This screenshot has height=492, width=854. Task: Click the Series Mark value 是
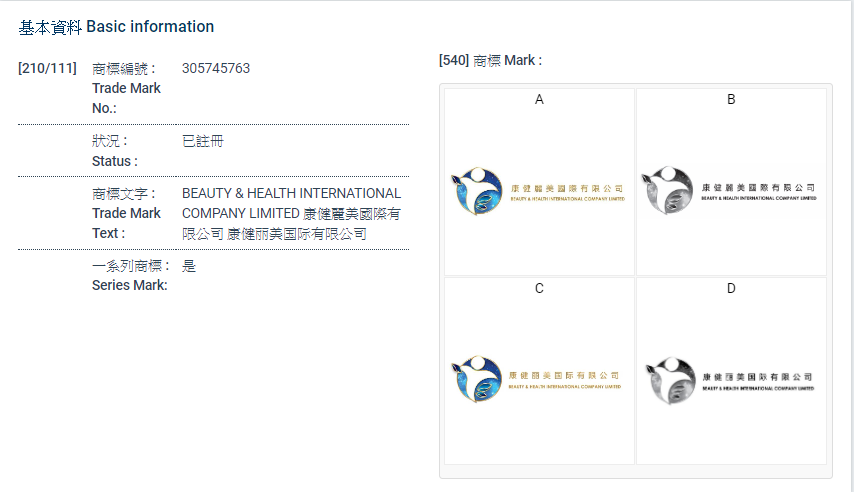coord(189,266)
